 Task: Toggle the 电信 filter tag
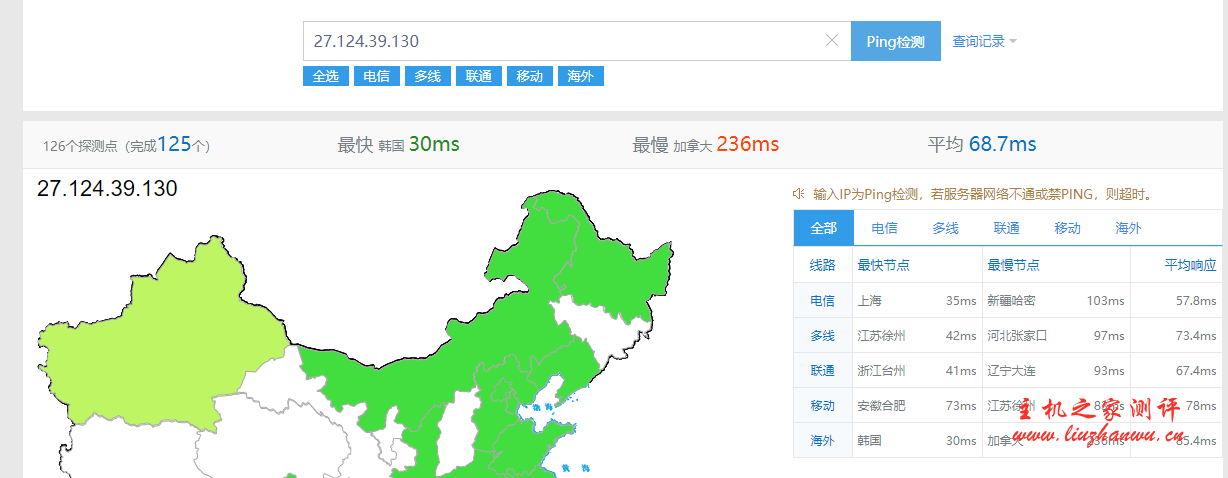pyautogui.click(x=377, y=76)
